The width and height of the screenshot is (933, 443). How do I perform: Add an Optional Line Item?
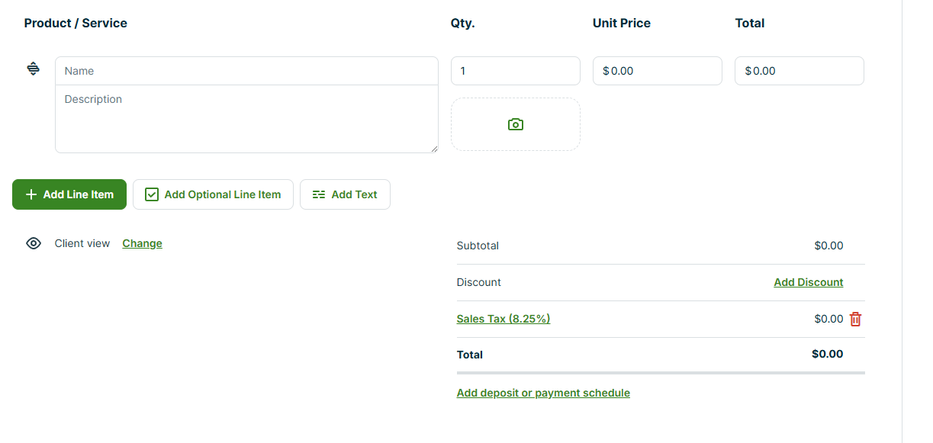(x=213, y=194)
